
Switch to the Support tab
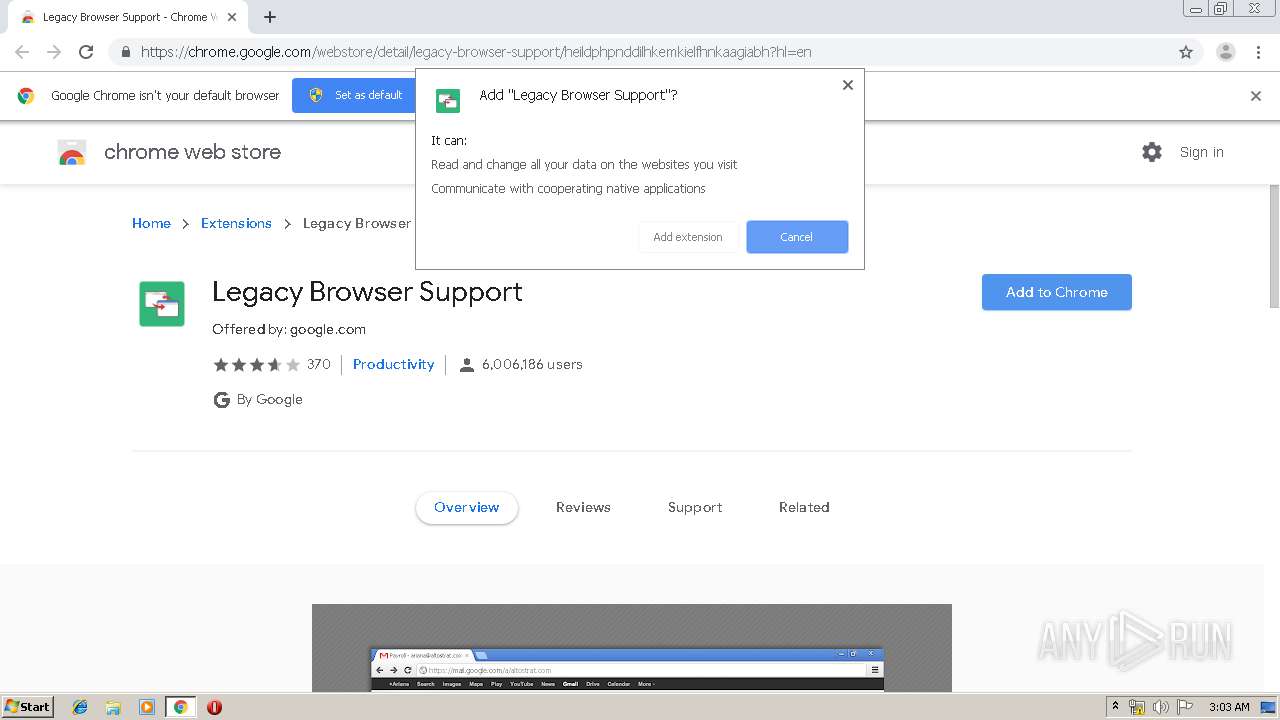(x=695, y=507)
